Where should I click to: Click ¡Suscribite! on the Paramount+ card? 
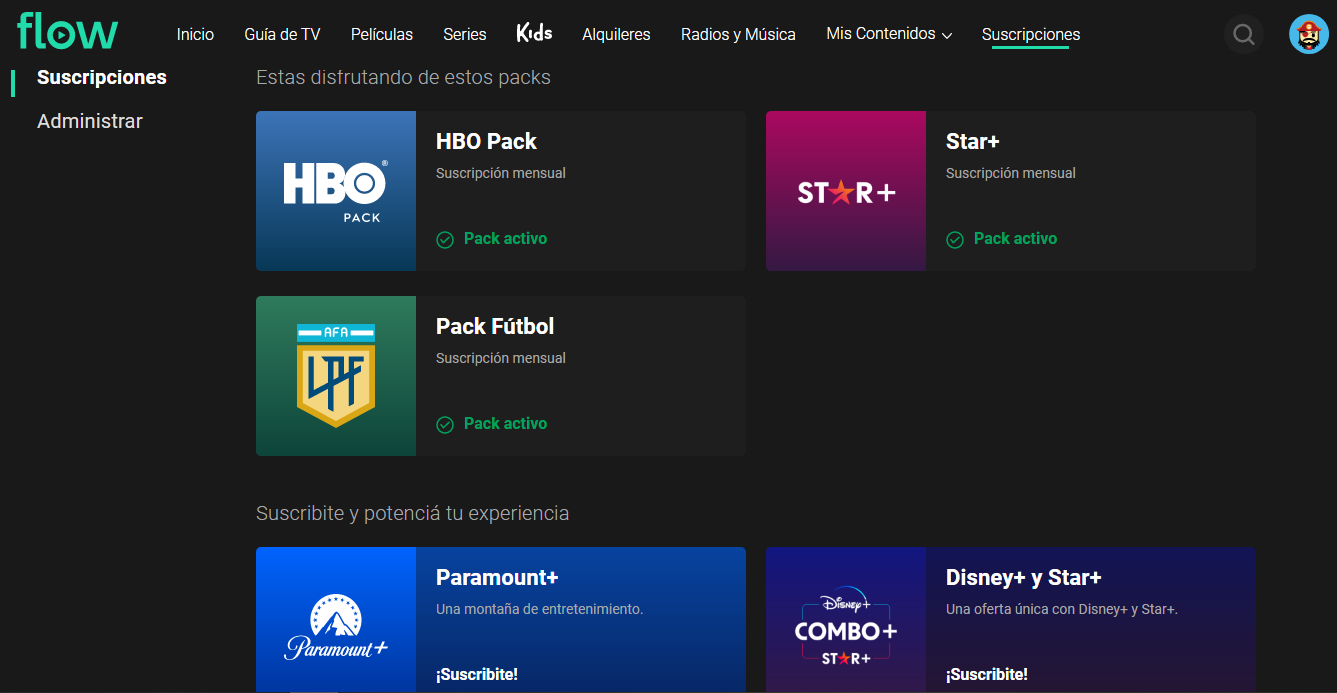[x=477, y=674]
